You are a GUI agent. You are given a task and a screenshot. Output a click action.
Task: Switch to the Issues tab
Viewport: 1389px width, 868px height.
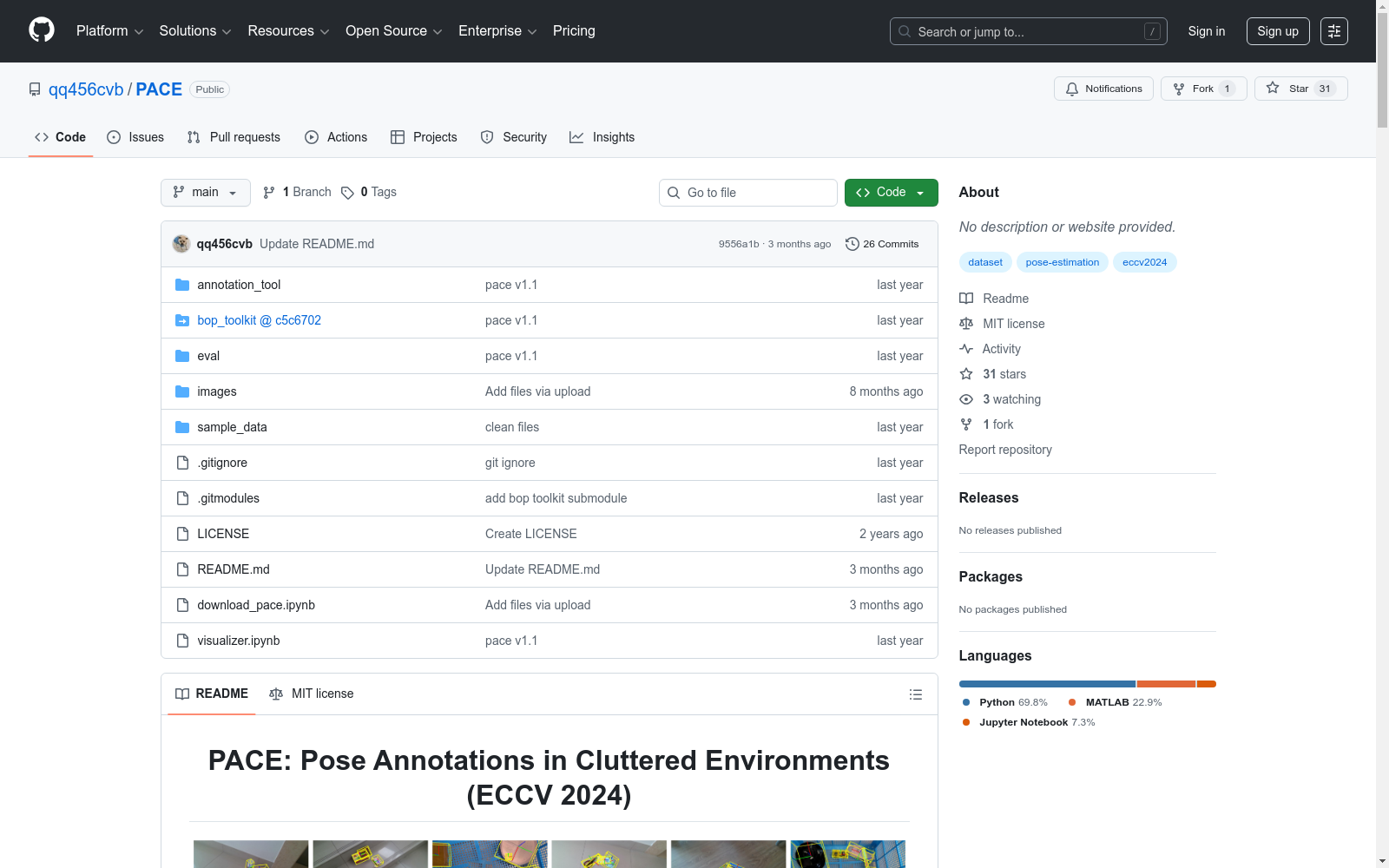click(x=135, y=137)
